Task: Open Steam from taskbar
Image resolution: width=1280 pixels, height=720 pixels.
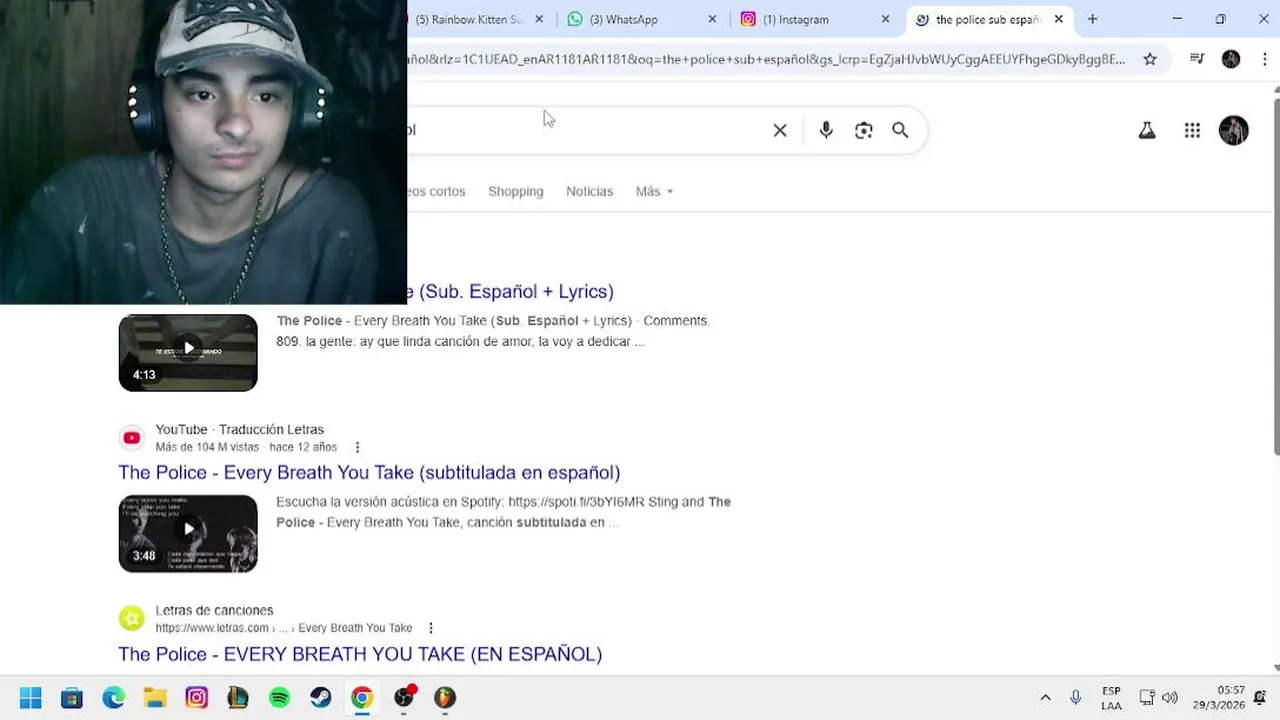Action: pyautogui.click(x=321, y=697)
